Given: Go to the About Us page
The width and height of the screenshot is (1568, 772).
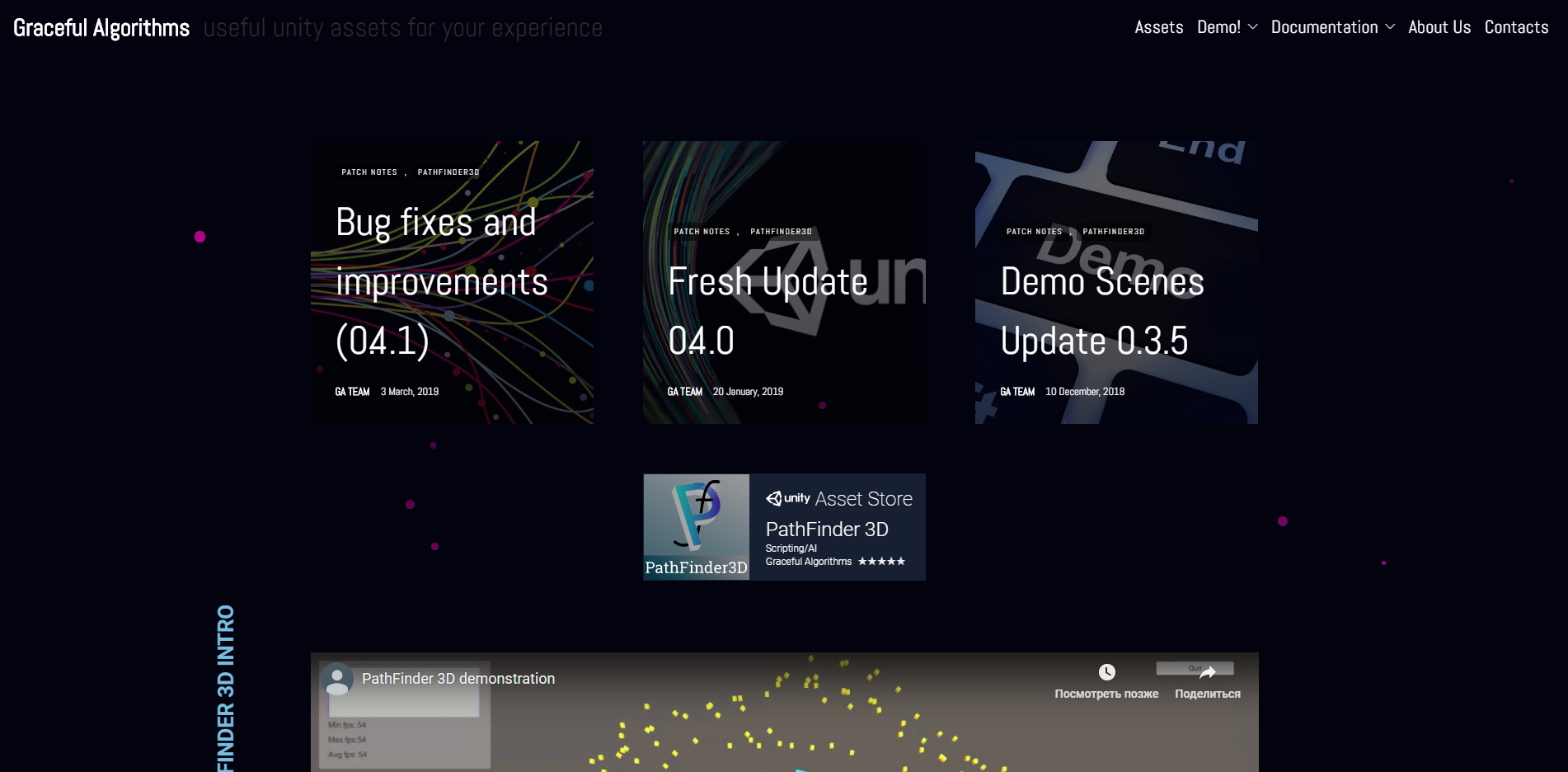Looking at the screenshot, I should pos(1439,27).
